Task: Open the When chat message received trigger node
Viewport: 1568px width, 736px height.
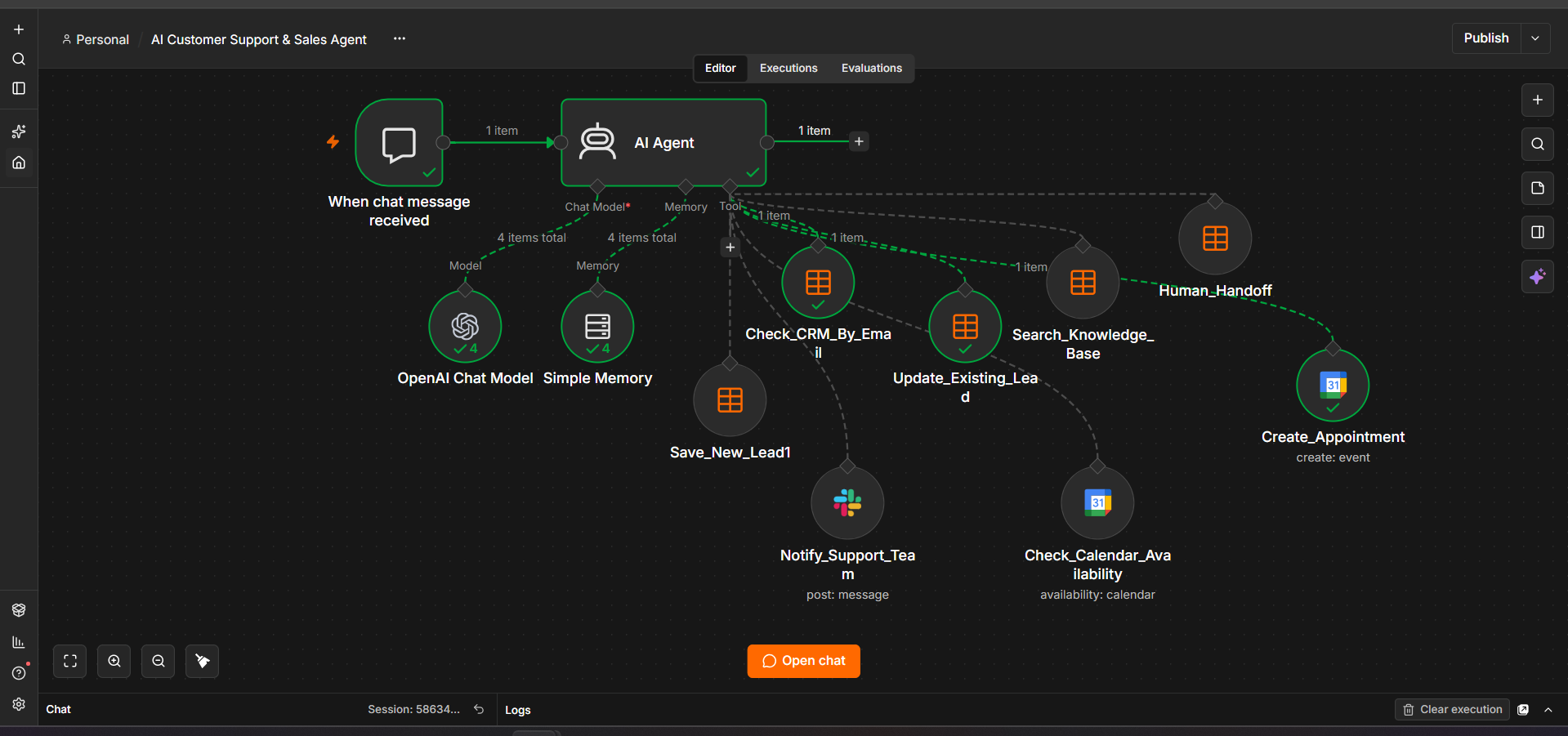Action: point(399,143)
